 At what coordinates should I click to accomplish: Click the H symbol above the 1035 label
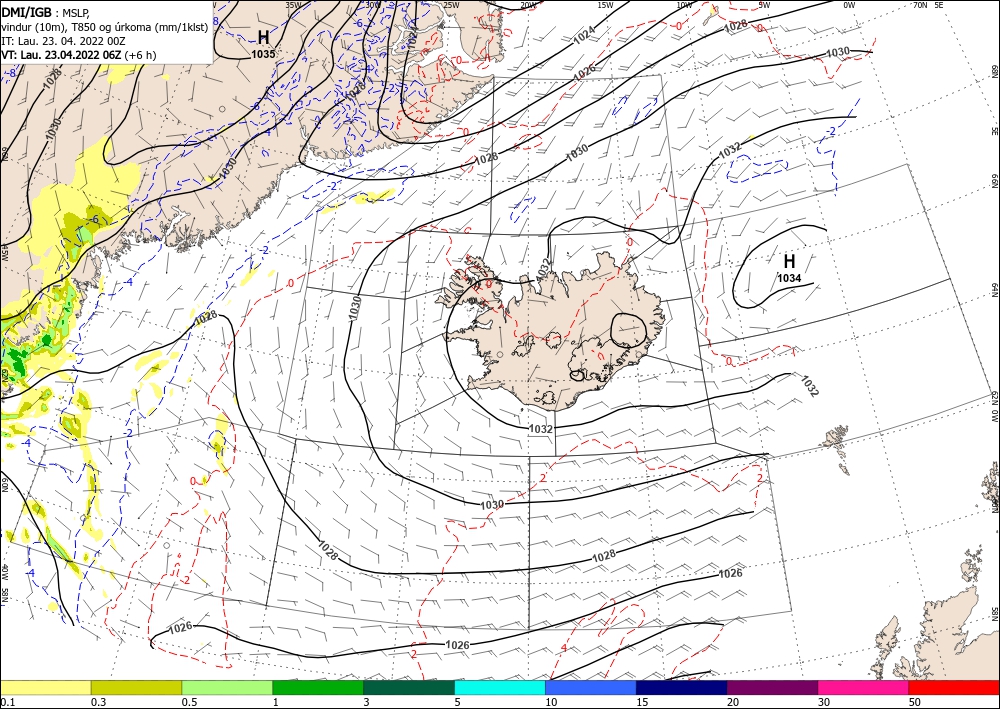263,36
